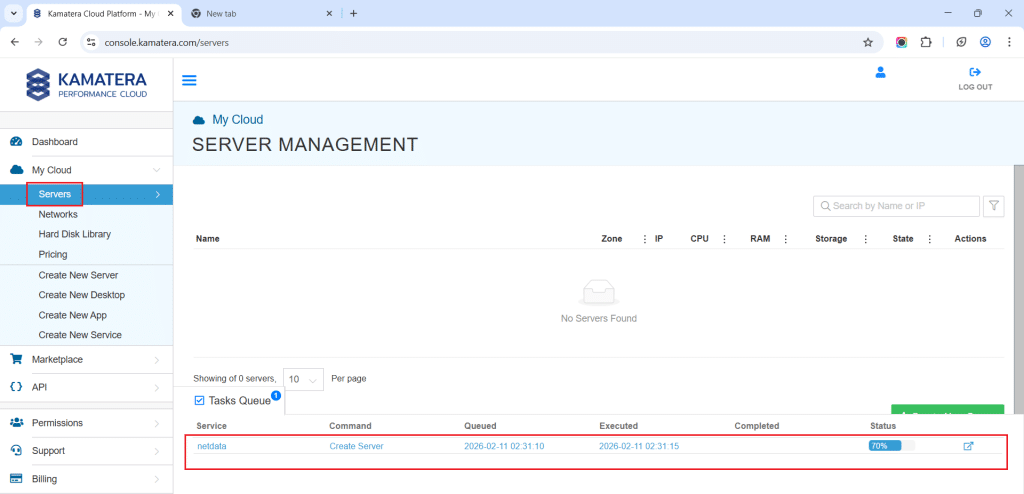Click the Permissions people icon
This screenshot has width=1024, height=494.
coord(17,423)
